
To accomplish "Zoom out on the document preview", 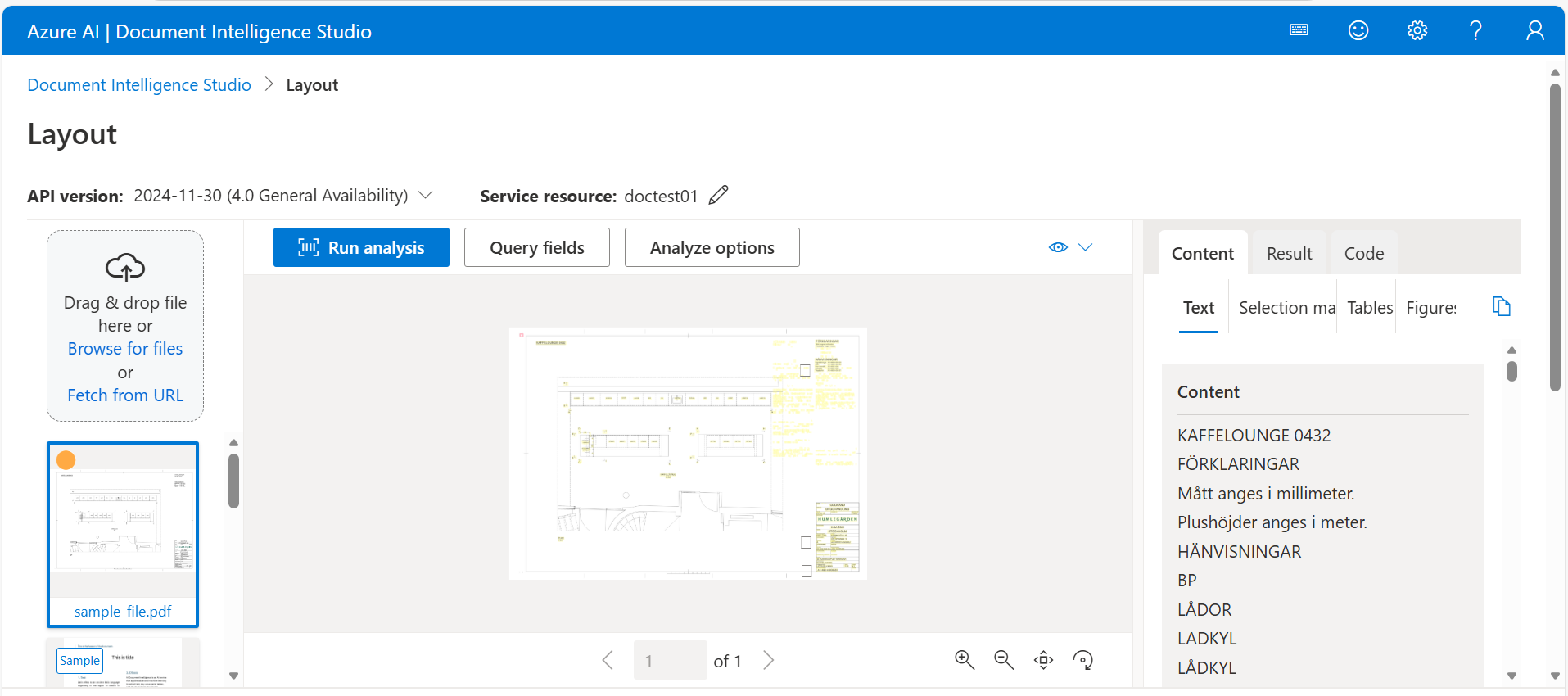I will click(x=1004, y=660).
